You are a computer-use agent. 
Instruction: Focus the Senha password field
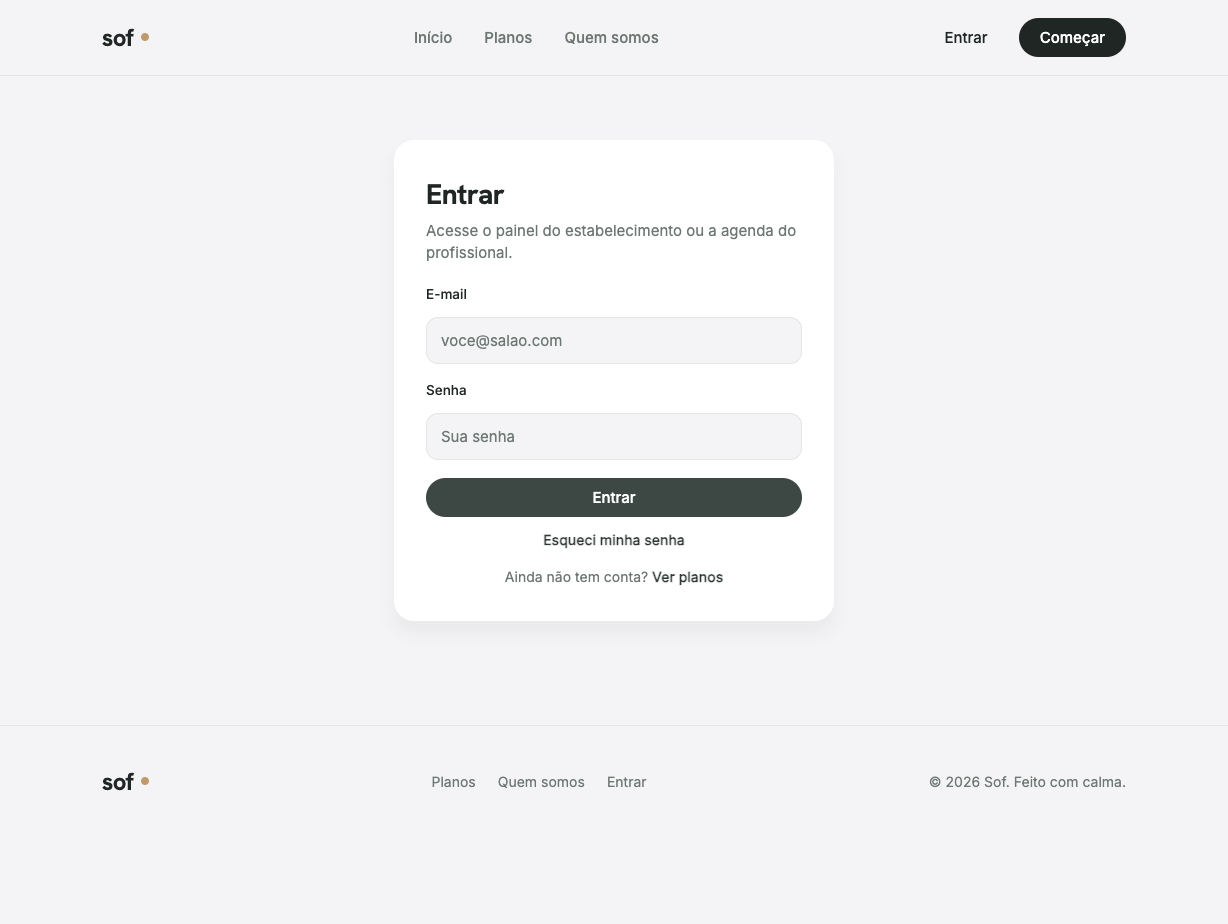tap(614, 437)
